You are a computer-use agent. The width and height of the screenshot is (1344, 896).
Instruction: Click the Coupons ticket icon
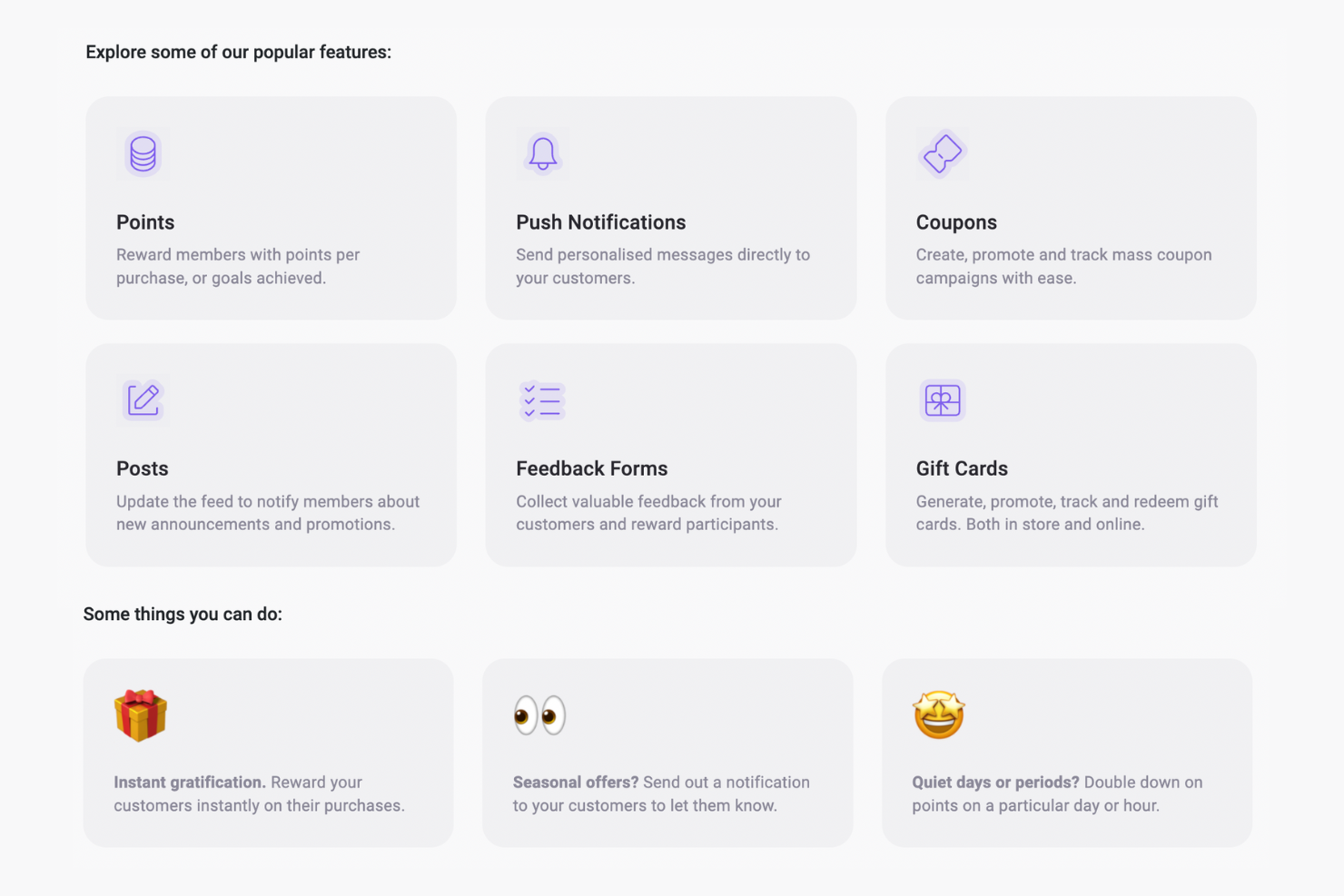click(x=942, y=153)
